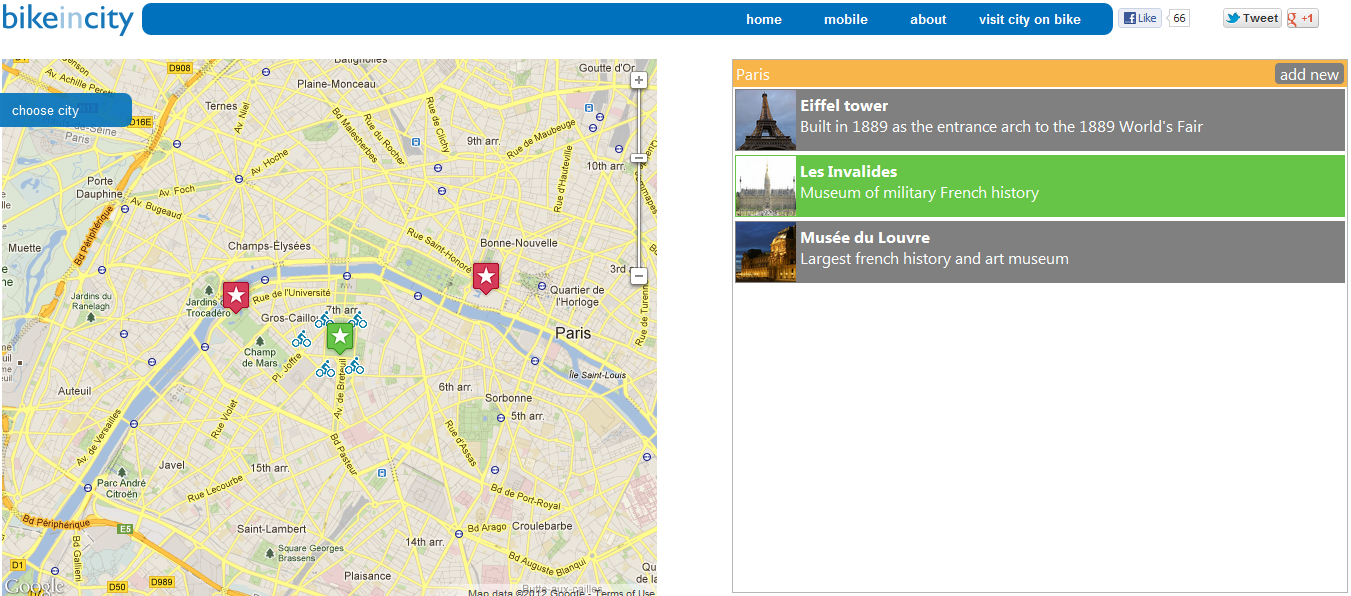Select visit city on bike in navigation
Screen dimensions: 1351x596
pos(1030,19)
